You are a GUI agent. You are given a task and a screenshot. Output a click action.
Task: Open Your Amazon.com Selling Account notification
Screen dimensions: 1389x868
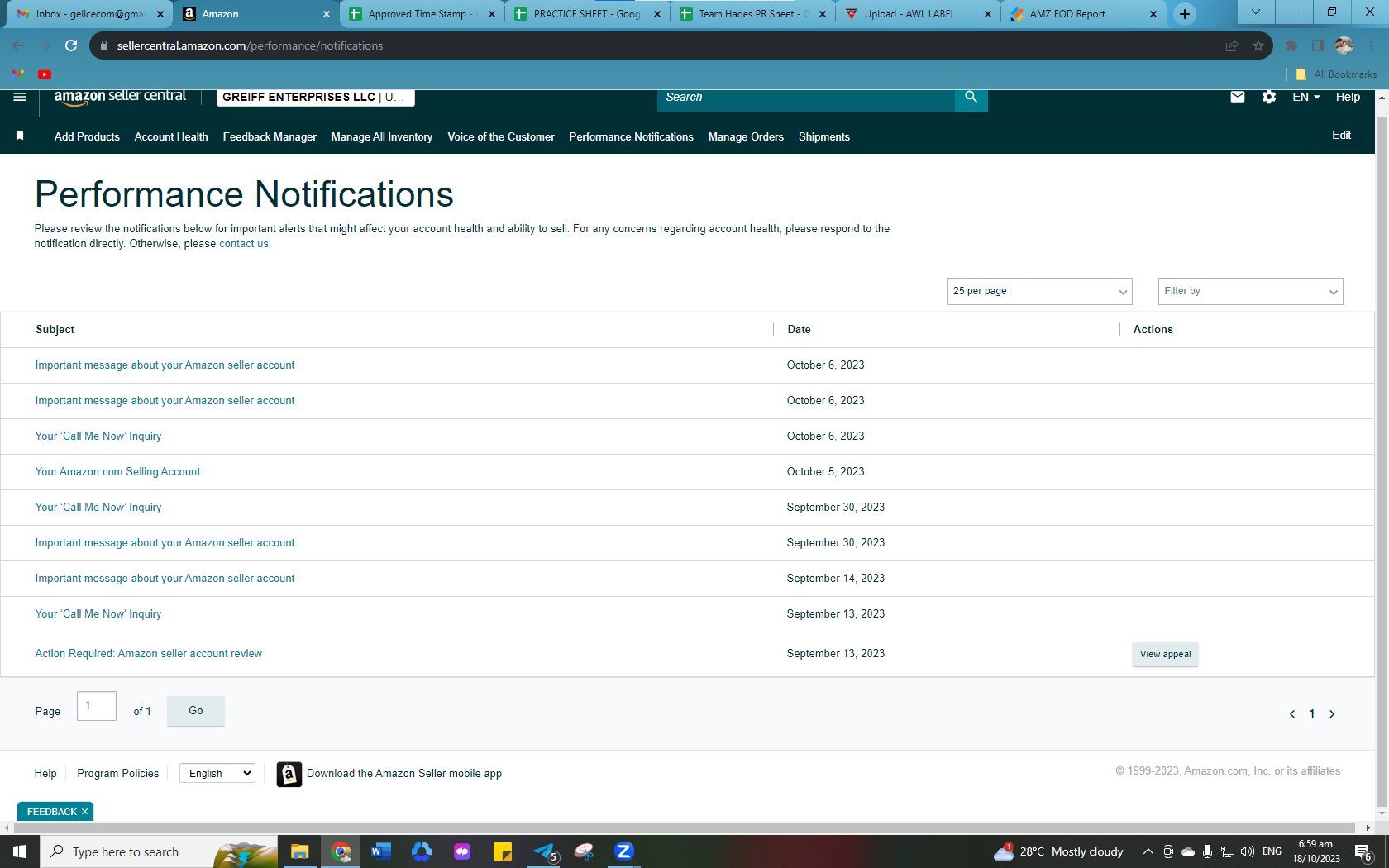[x=117, y=472]
